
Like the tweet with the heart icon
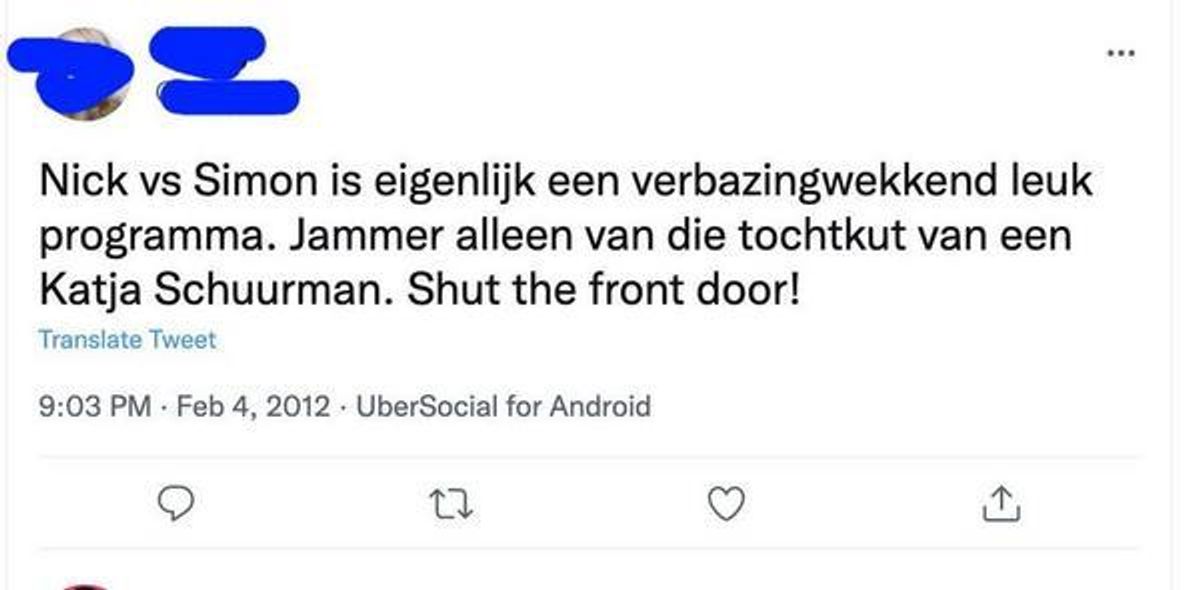pyautogui.click(x=726, y=505)
